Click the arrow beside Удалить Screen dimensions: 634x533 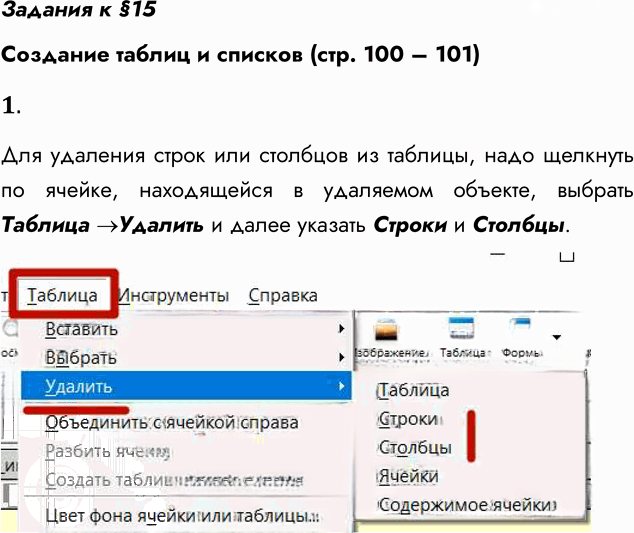(342, 386)
